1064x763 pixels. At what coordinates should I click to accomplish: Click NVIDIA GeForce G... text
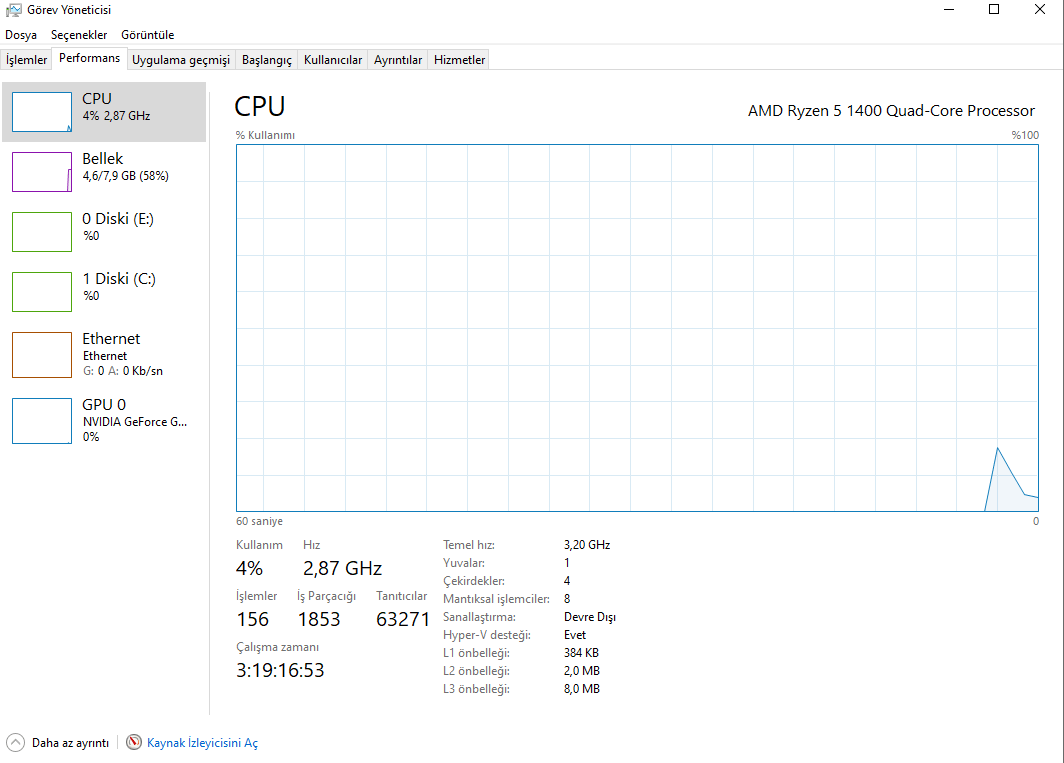134,422
